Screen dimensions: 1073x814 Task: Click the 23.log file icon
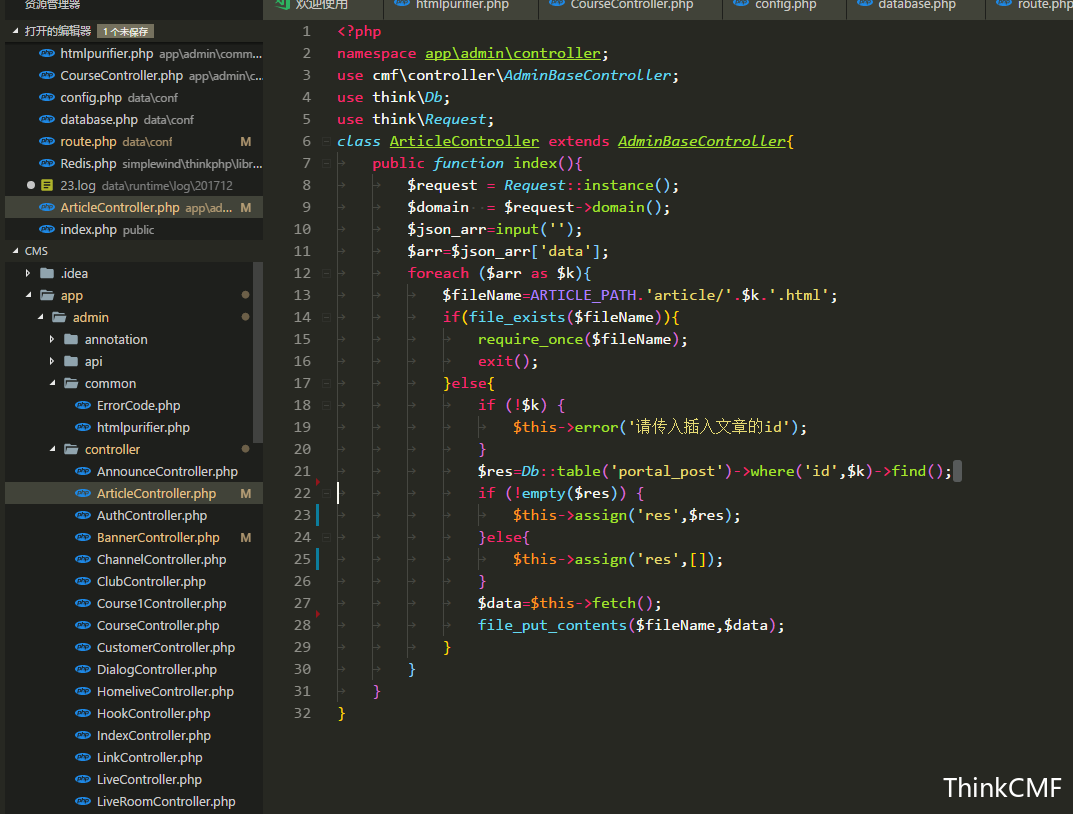(x=47, y=185)
